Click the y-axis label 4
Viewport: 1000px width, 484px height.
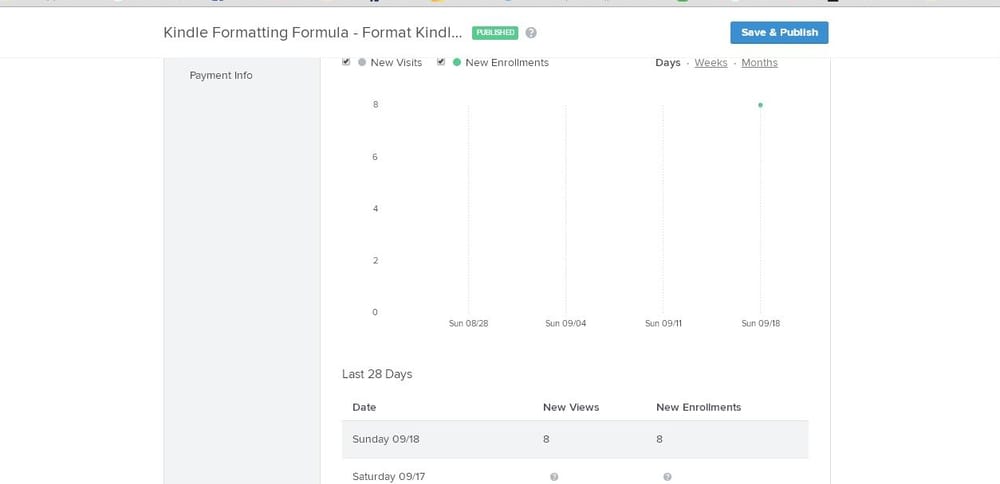pyautogui.click(x=375, y=209)
